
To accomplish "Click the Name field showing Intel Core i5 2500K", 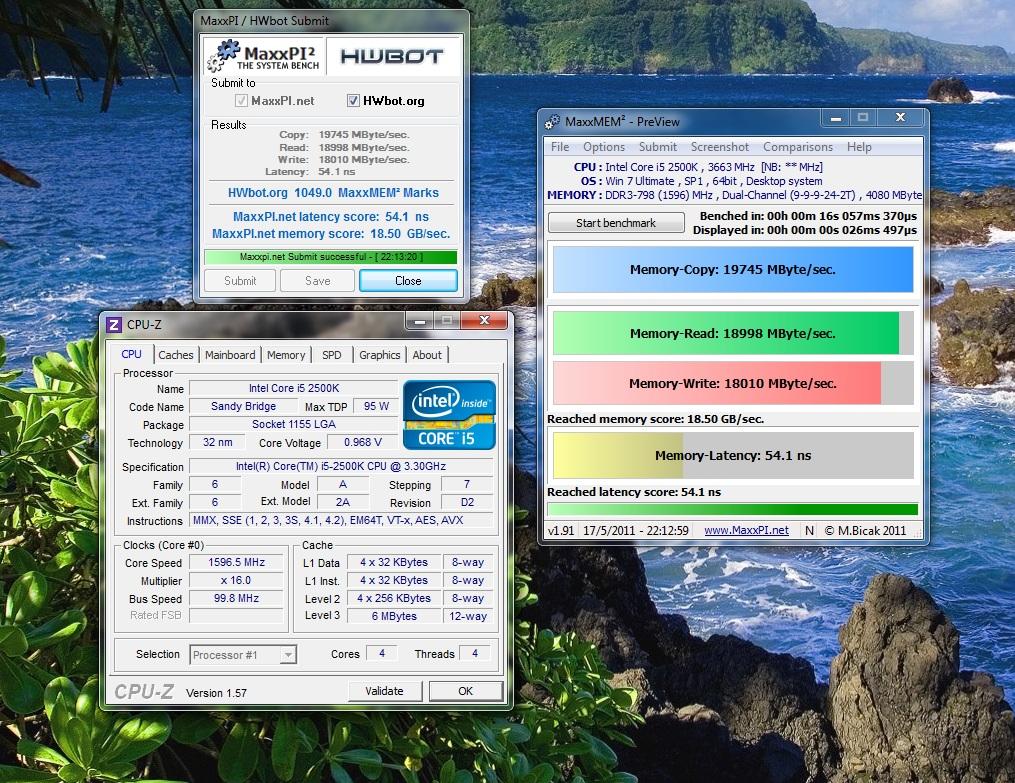I will [293, 388].
